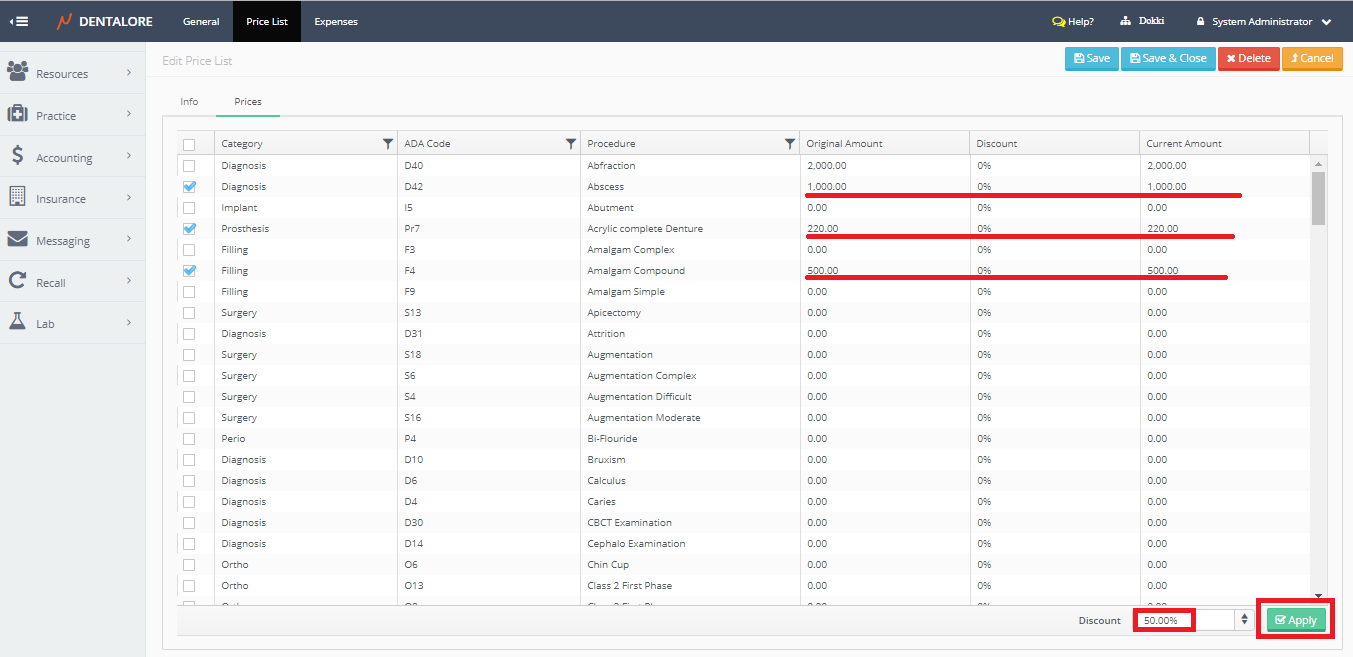
Task: Uncheck the Abscess row checkbox
Action: (x=190, y=187)
